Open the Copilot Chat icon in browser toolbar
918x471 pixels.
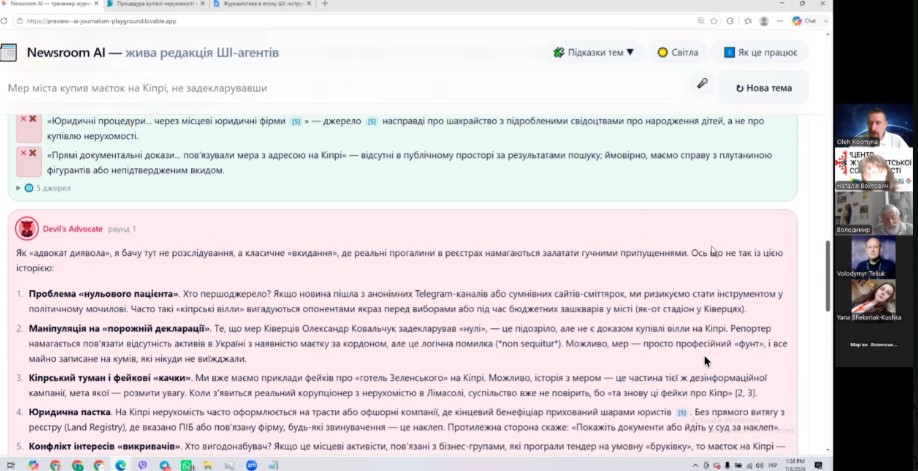point(797,21)
